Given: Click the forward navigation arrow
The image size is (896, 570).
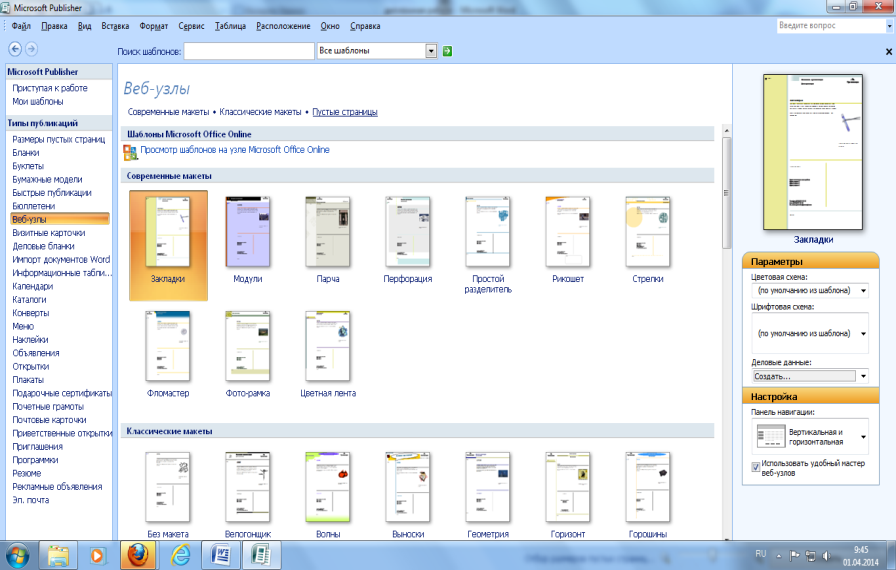Looking at the screenshot, I should coord(32,49).
